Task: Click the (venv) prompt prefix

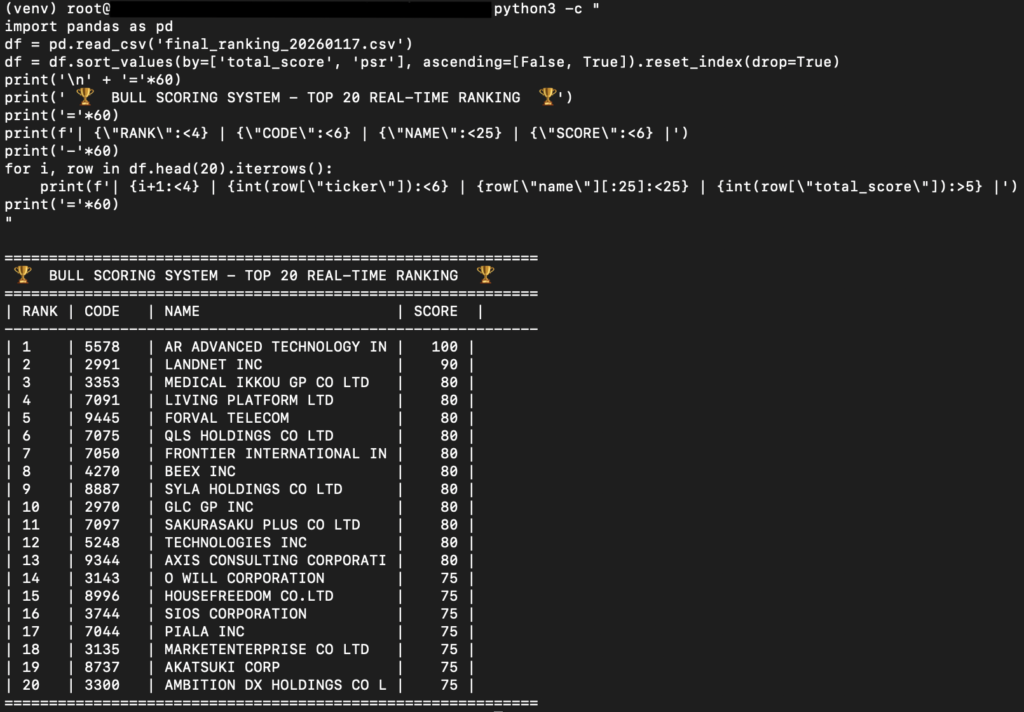Action: [31, 9]
